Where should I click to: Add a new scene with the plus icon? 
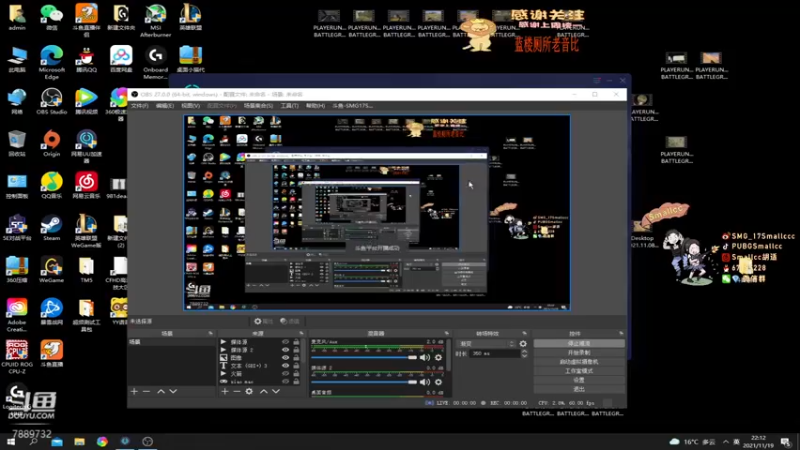coord(134,391)
